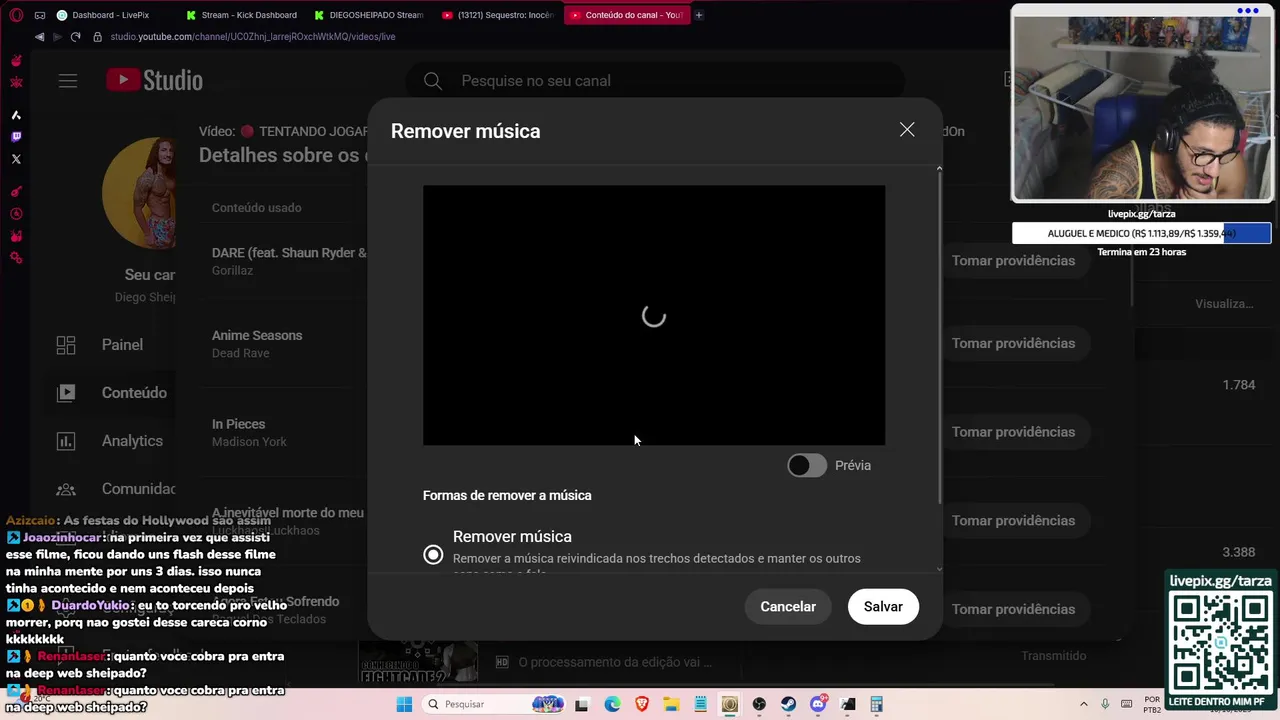Click the Opera sidebar clock history icon

(x=16, y=214)
